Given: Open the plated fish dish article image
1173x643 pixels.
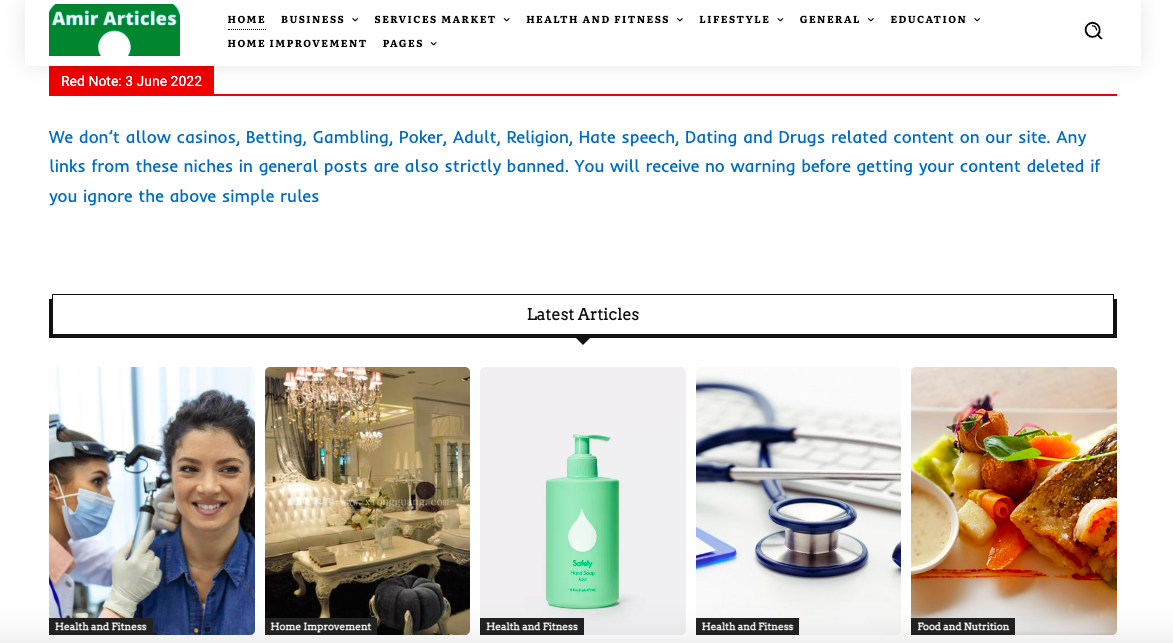Looking at the screenshot, I should click(x=1014, y=501).
